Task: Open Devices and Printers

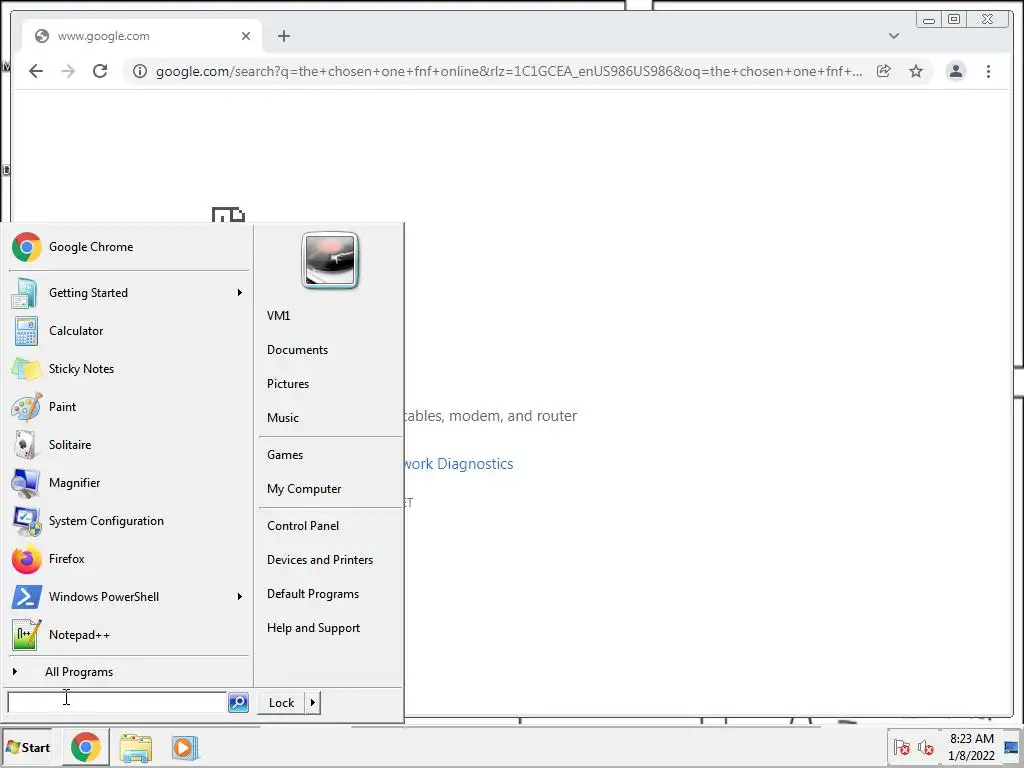Action: point(320,560)
